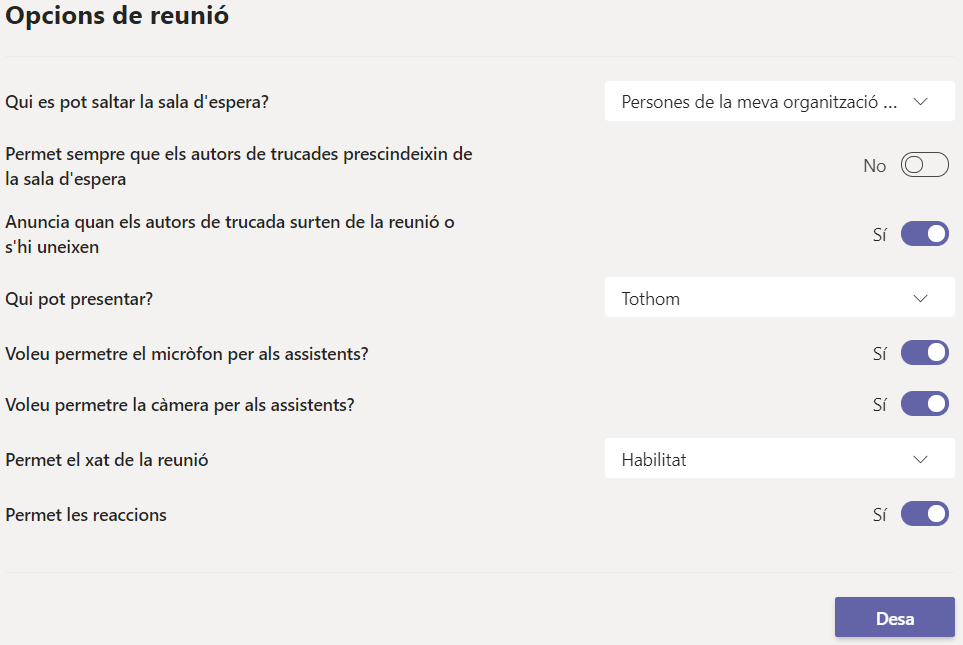Click the 'Qui es pot saltar la sala d'espera?' label
963x645 pixels.
(x=137, y=101)
